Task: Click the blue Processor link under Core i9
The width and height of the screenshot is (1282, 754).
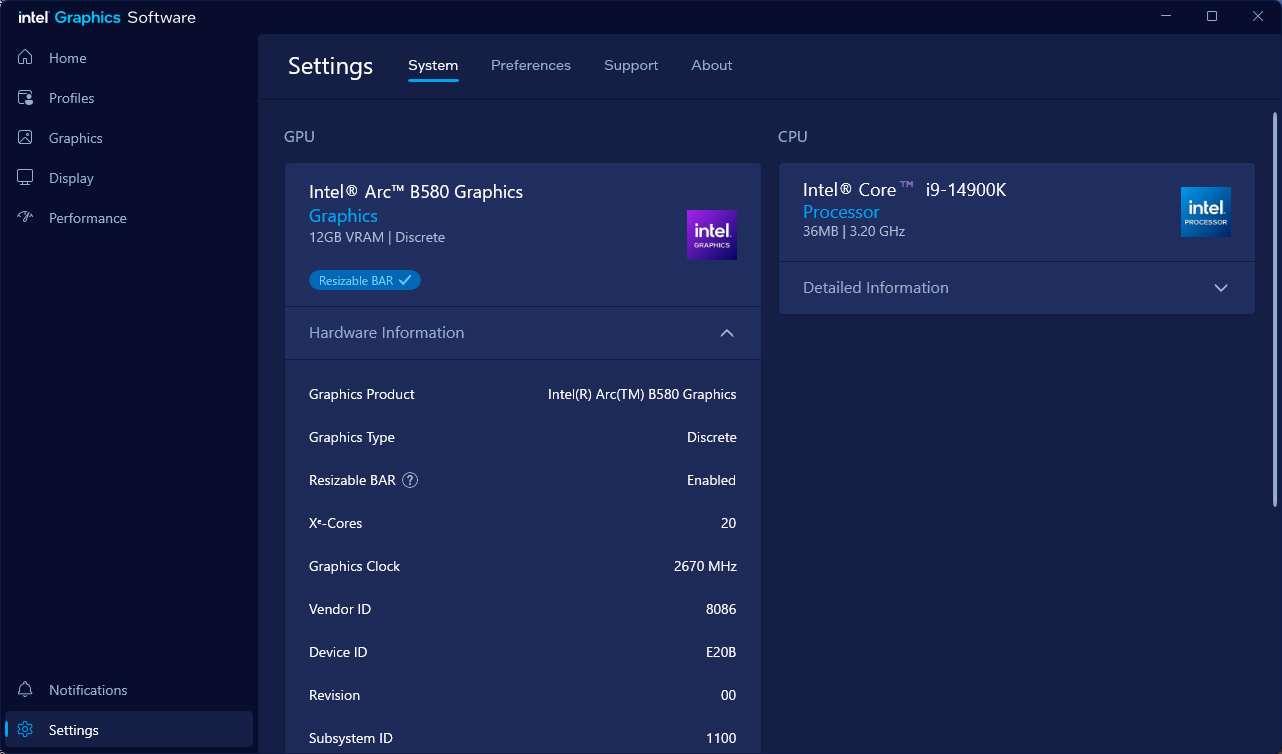Action: point(841,212)
